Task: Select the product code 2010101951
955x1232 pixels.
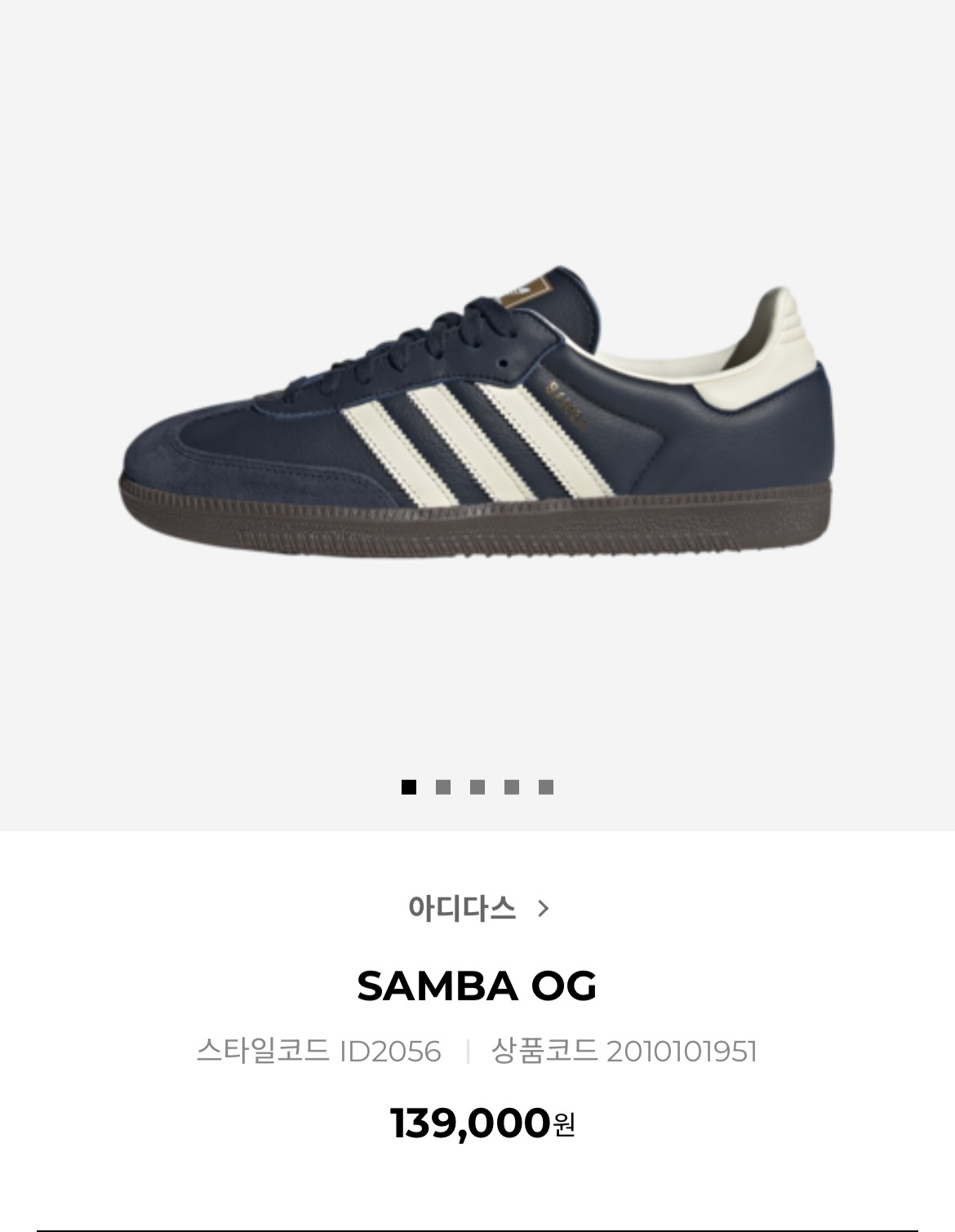Action: tap(682, 1051)
